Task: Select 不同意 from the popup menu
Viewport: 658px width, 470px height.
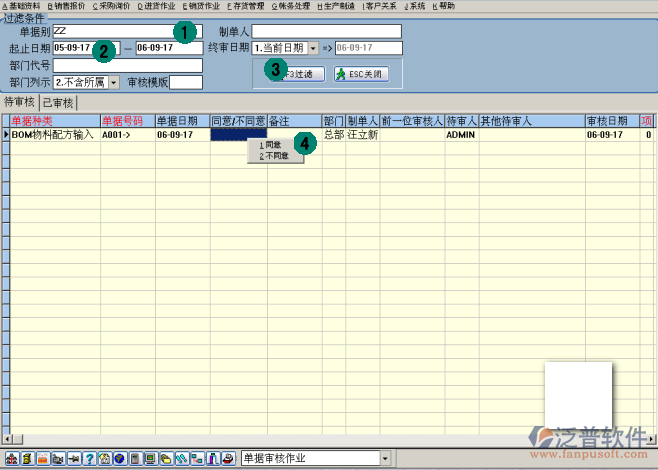Action: pyautogui.click(x=274, y=156)
